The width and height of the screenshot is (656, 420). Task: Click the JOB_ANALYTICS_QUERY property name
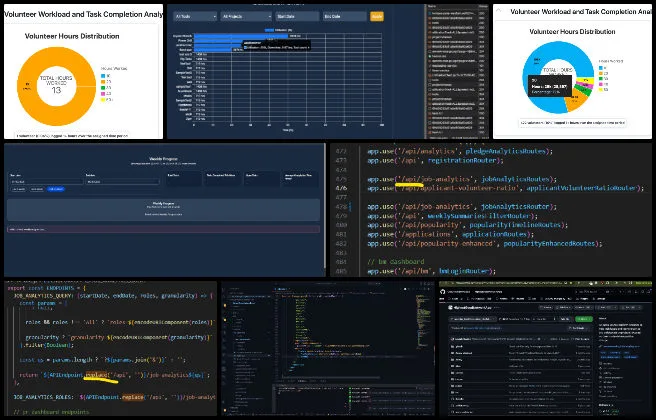[43, 296]
